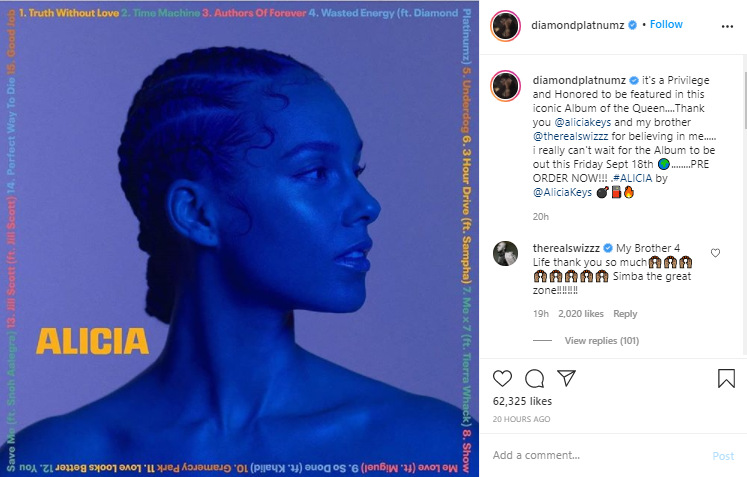
Task: Open comments via the speech bubble icon
Action: (x=535, y=378)
